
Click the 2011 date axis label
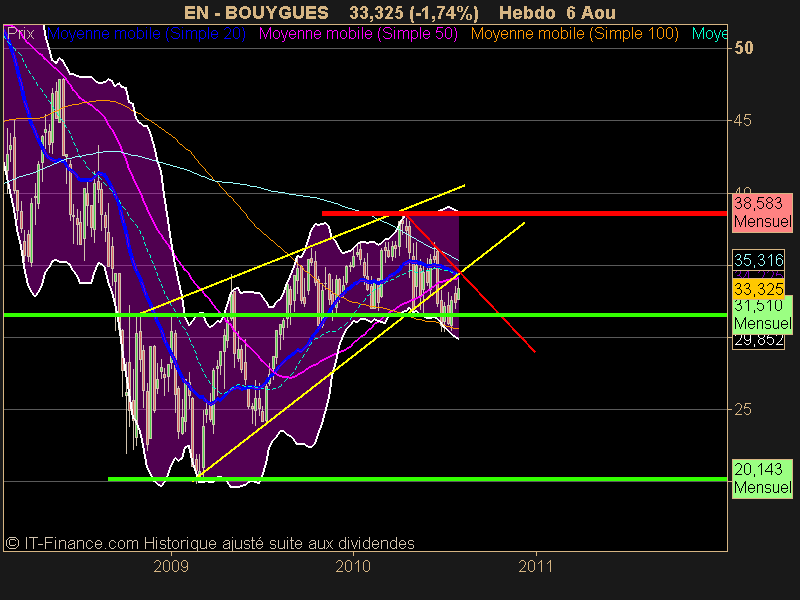coord(535,566)
